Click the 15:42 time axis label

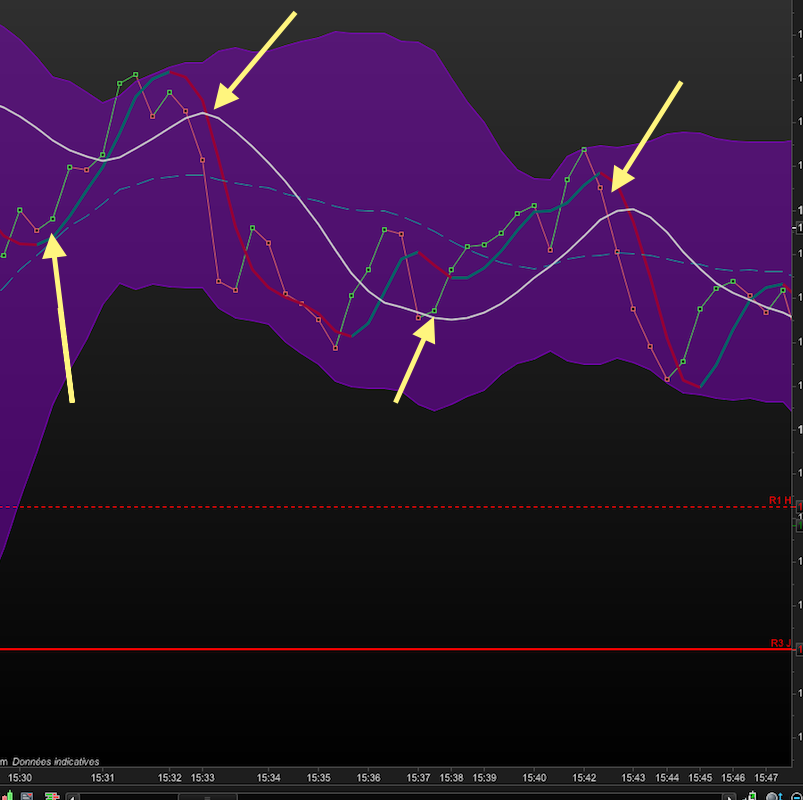[x=584, y=777]
